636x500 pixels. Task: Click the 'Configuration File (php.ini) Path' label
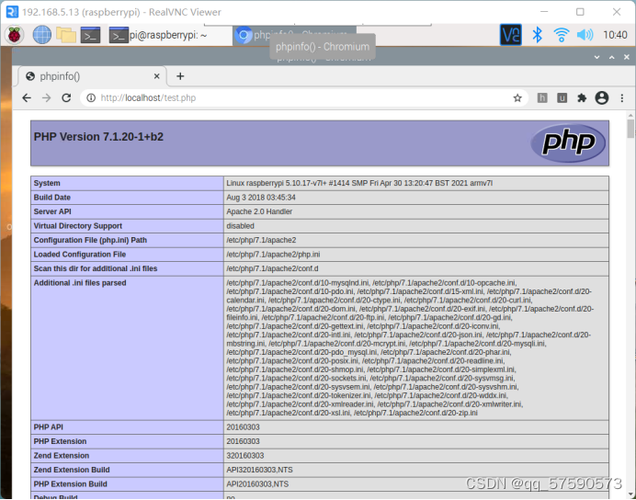coord(90,240)
